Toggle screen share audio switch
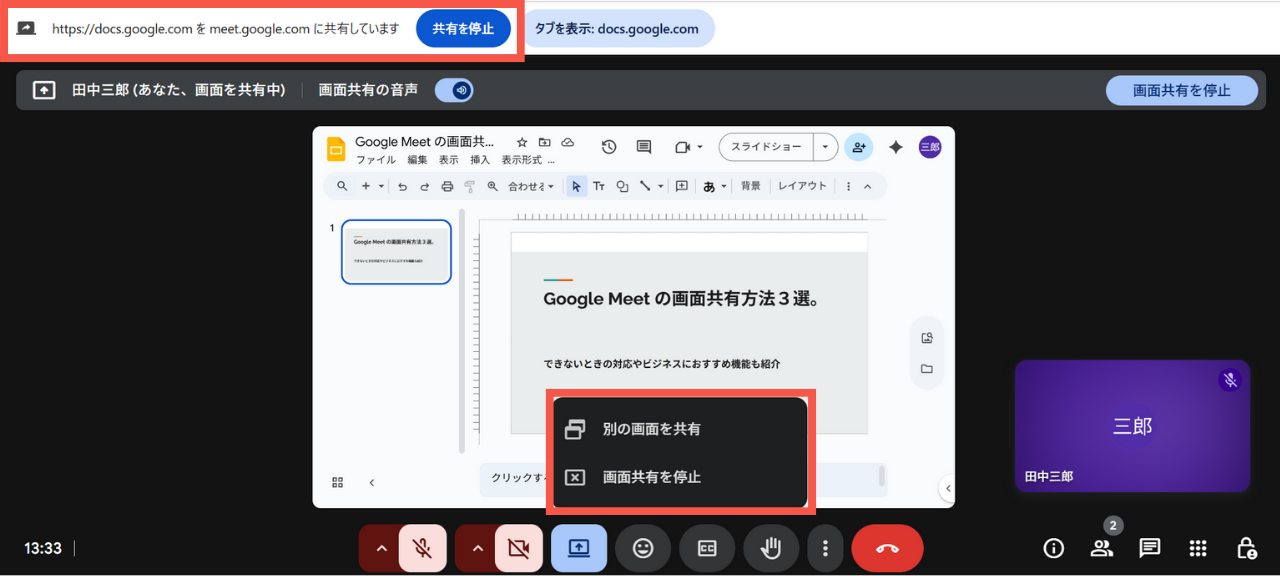This screenshot has width=1280, height=576. [x=454, y=90]
